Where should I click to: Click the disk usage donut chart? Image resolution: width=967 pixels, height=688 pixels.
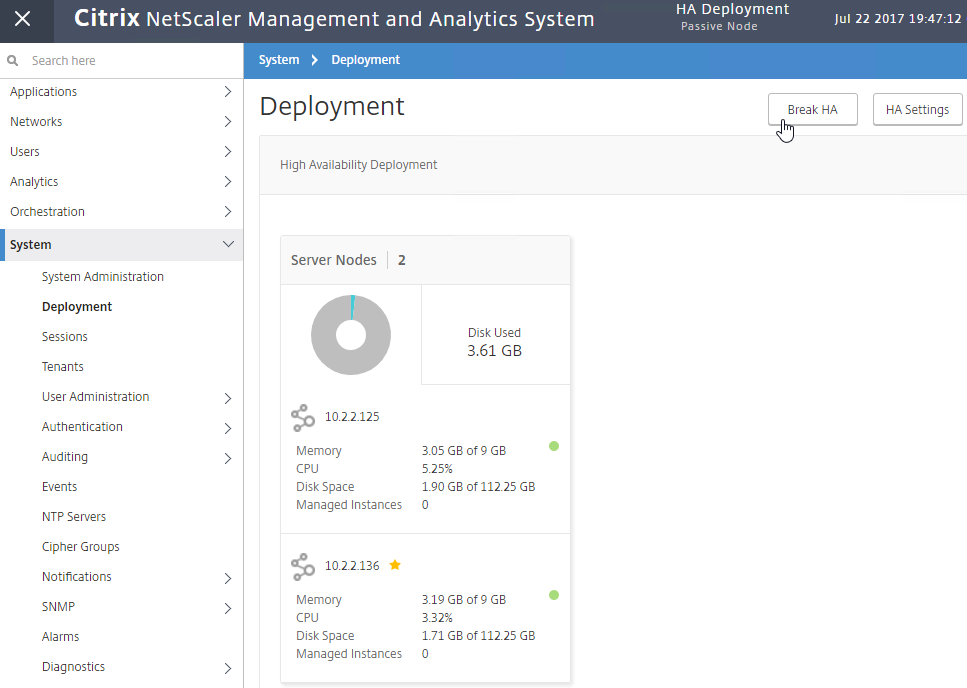(x=351, y=335)
